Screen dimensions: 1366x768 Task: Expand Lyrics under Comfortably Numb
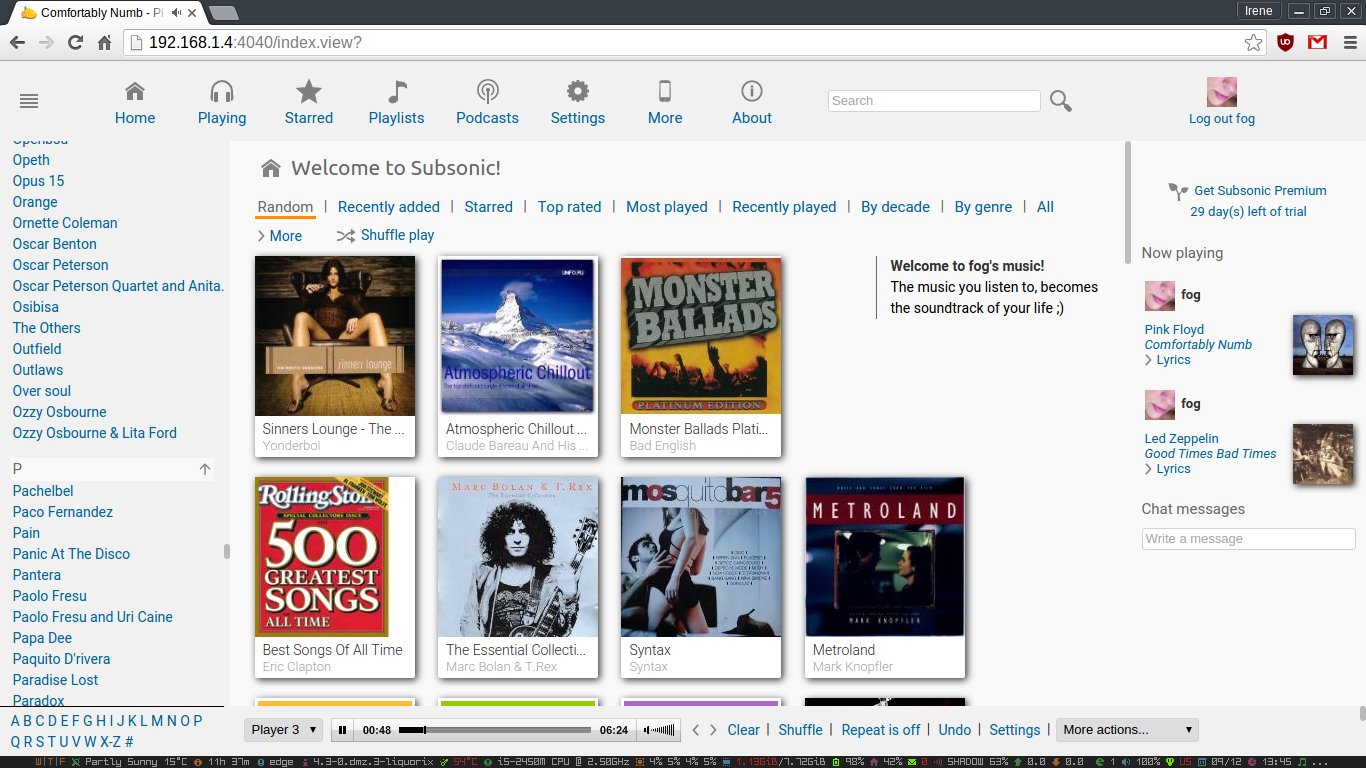(1172, 360)
